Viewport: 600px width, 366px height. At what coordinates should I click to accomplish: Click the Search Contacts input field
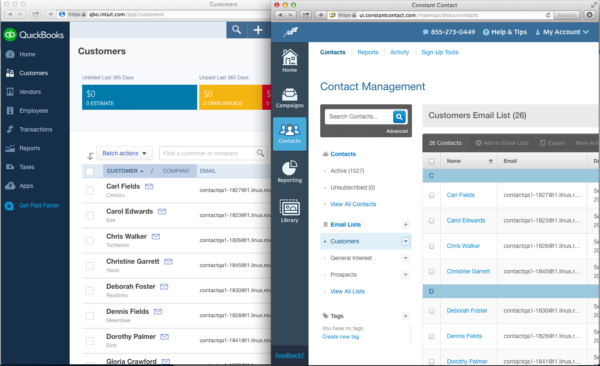[x=359, y=117]
